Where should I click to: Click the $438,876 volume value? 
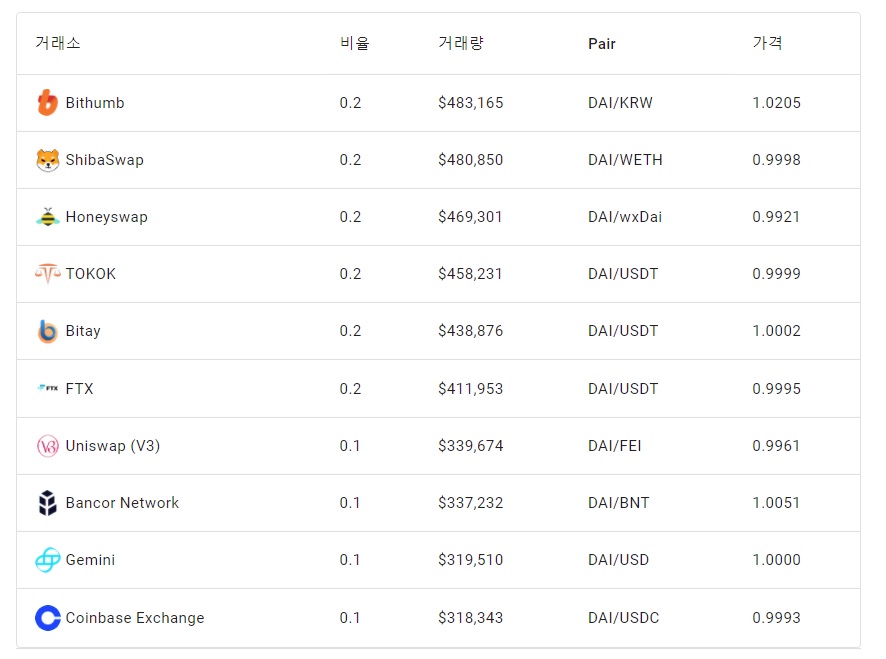(471, 331)
